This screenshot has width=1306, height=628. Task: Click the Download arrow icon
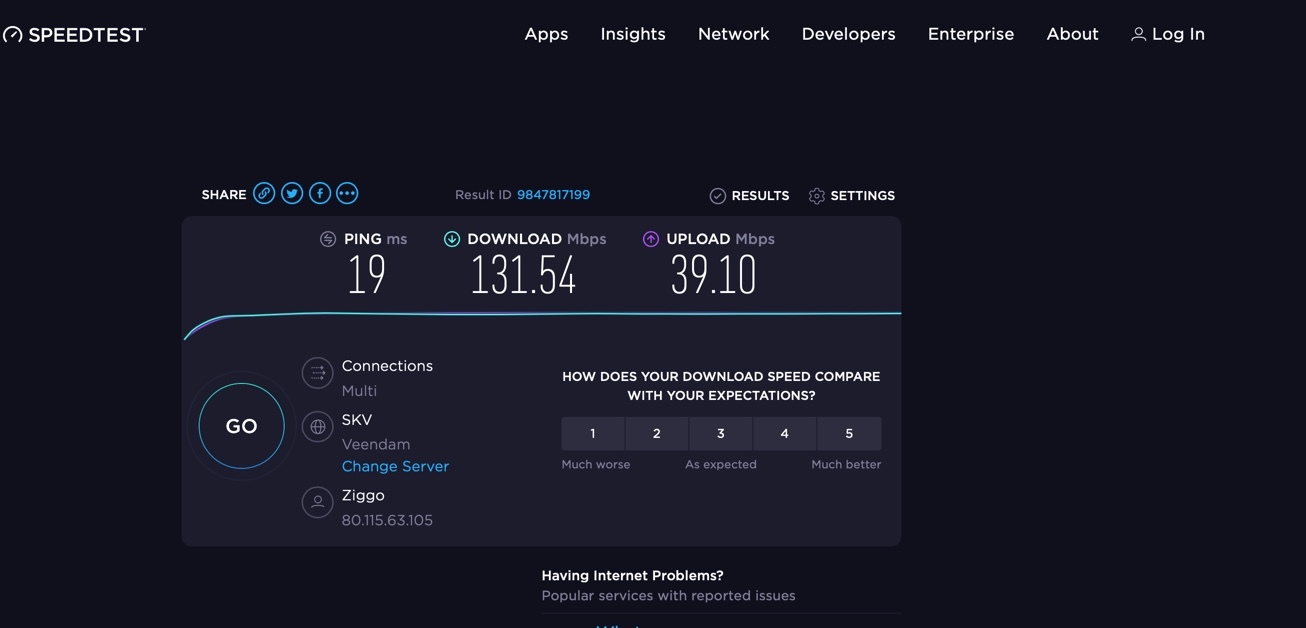tap(452, 239)
